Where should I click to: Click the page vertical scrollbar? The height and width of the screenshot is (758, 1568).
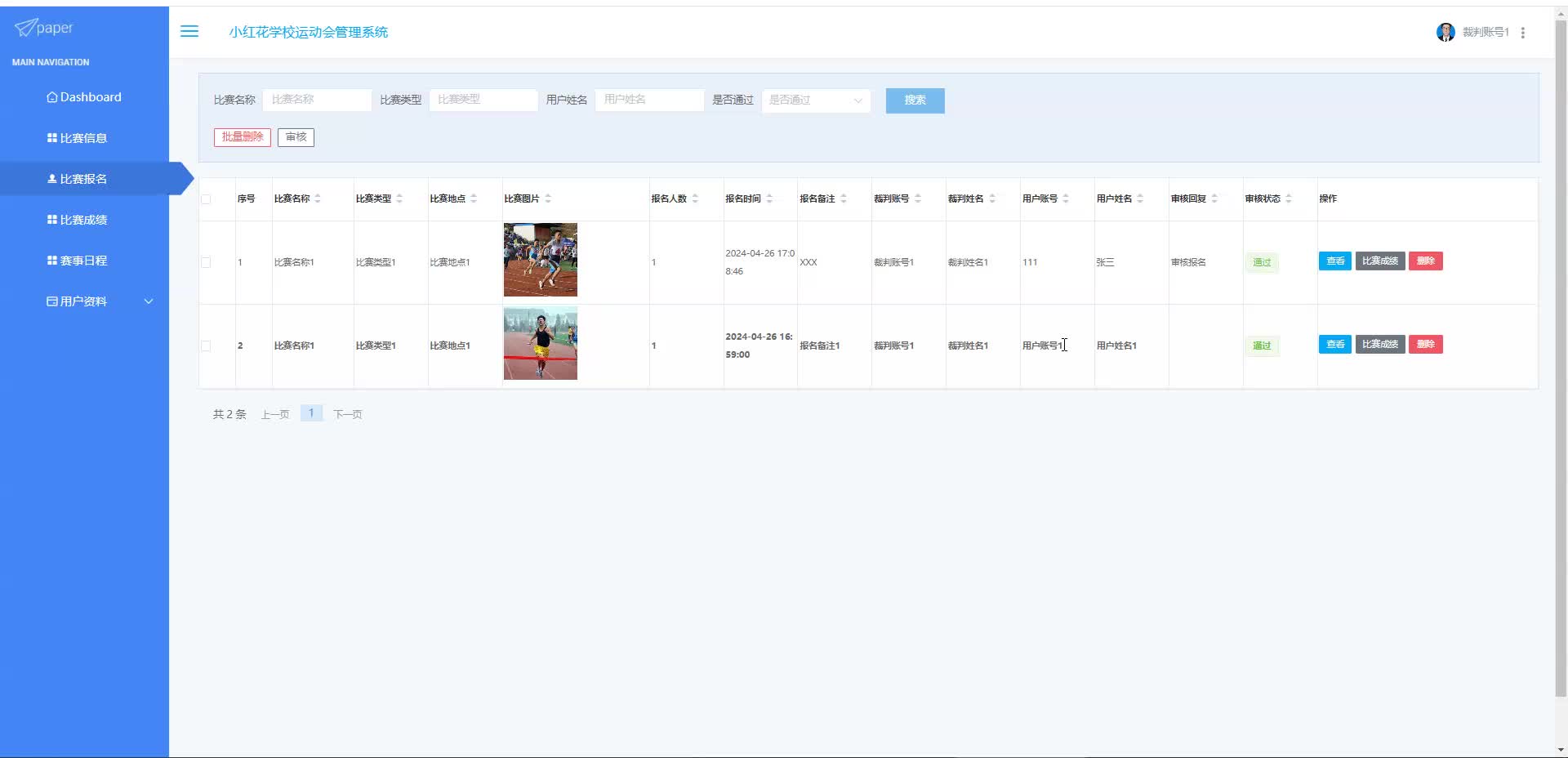[1561, 359]
